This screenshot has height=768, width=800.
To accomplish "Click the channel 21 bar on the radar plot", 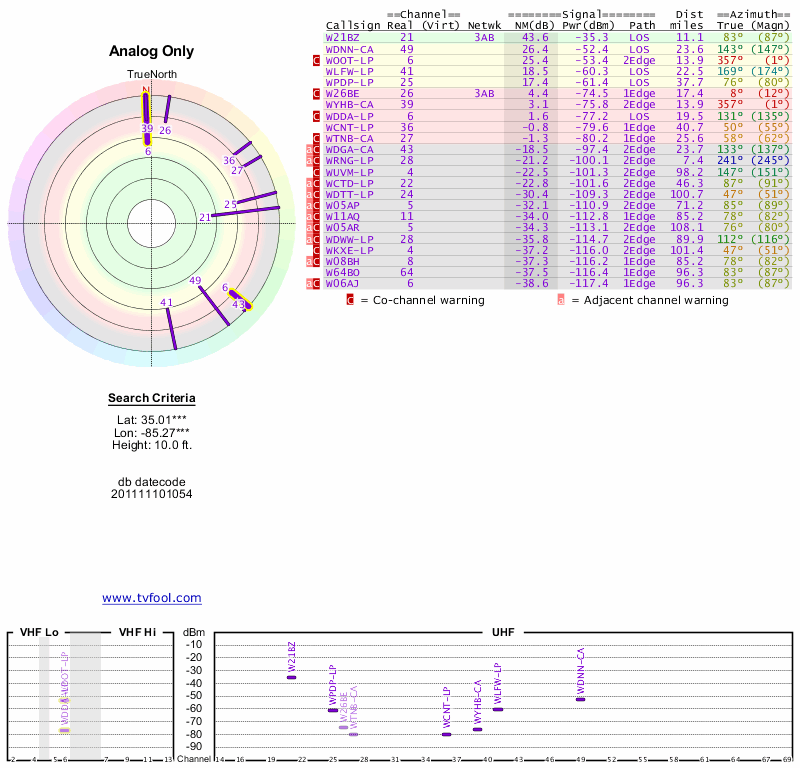I will click(x=243, y=211).
